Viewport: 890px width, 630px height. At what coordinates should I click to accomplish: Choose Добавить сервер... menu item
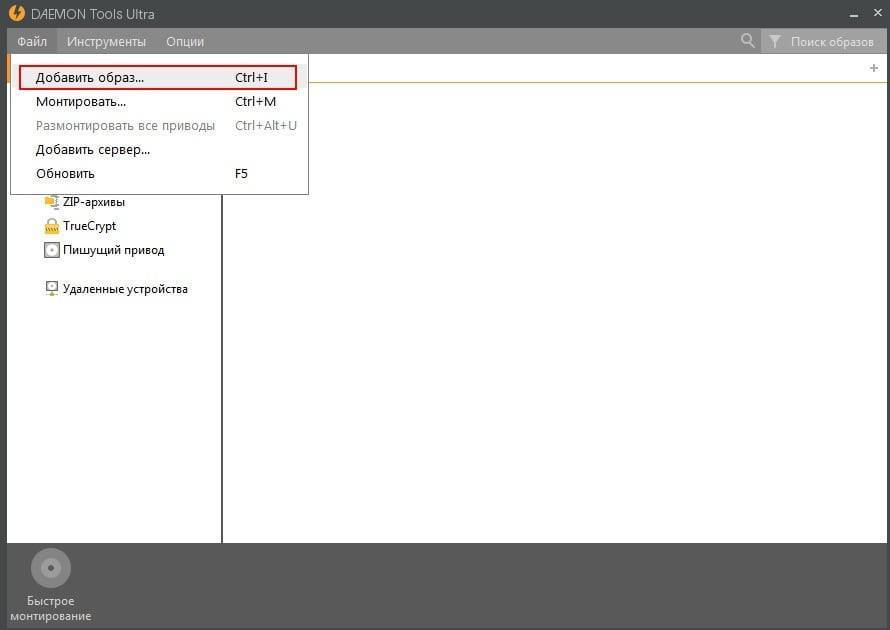pos(93,150)
